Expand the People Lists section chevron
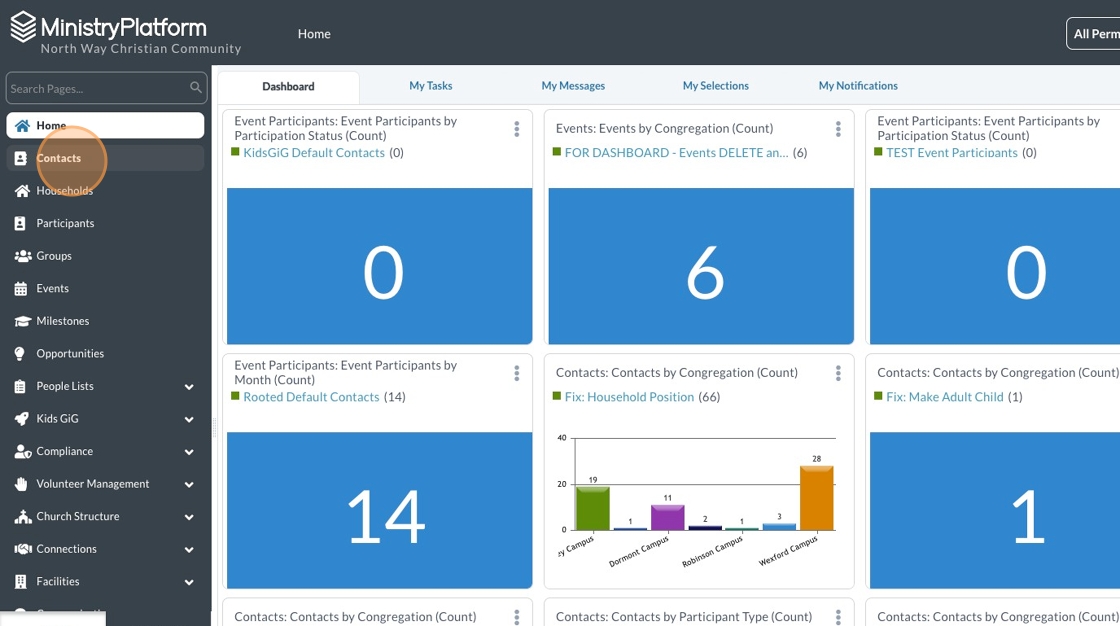 point(189,387)
